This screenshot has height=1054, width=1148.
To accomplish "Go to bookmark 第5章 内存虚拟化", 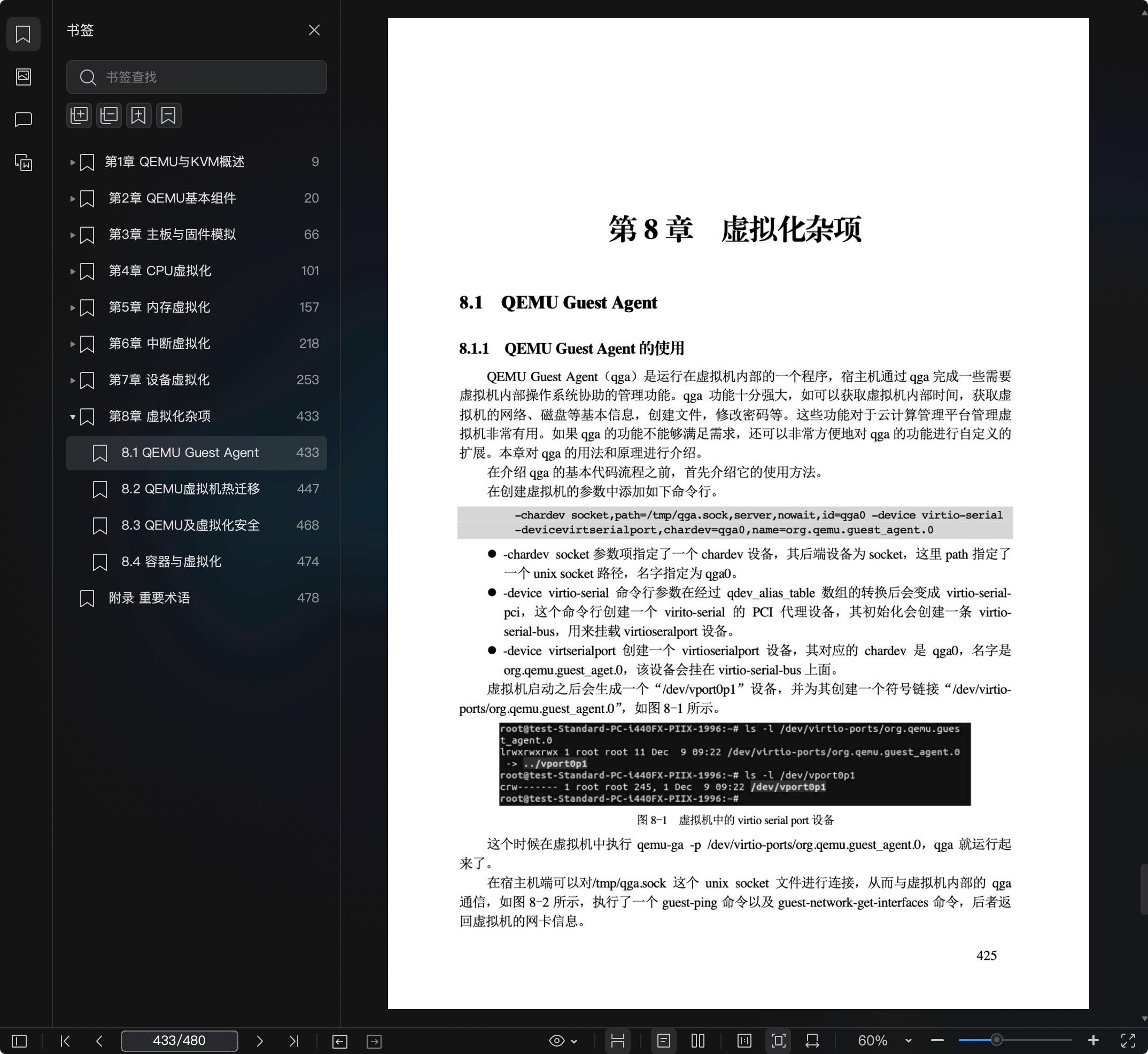I will click(196, 307).
